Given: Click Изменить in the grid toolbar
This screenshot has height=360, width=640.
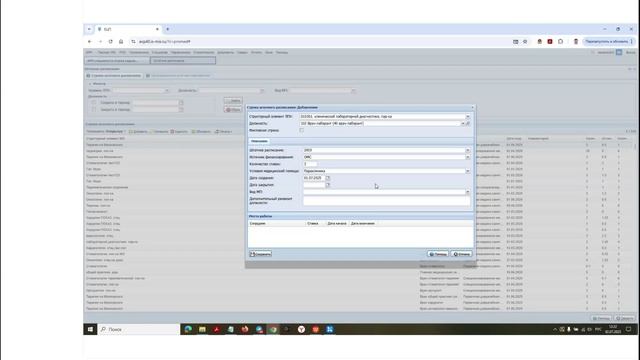Looking at the screenshot, I should [159, 132].
